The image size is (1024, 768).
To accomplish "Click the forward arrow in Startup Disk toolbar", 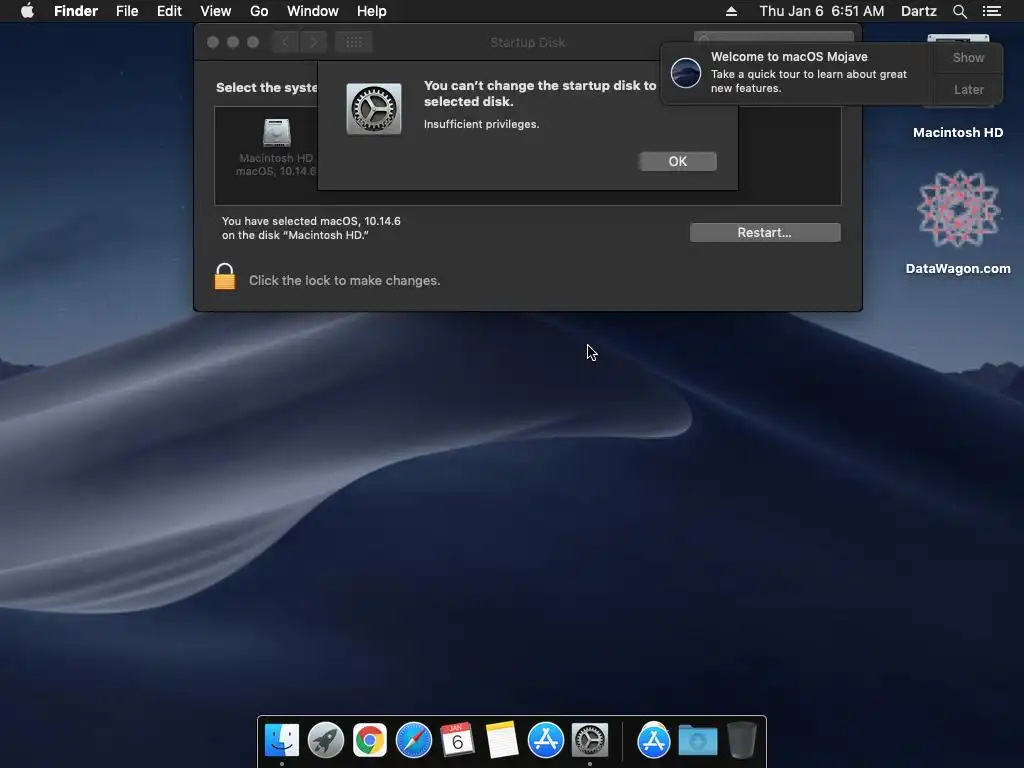I will click(x=313, y=42).
